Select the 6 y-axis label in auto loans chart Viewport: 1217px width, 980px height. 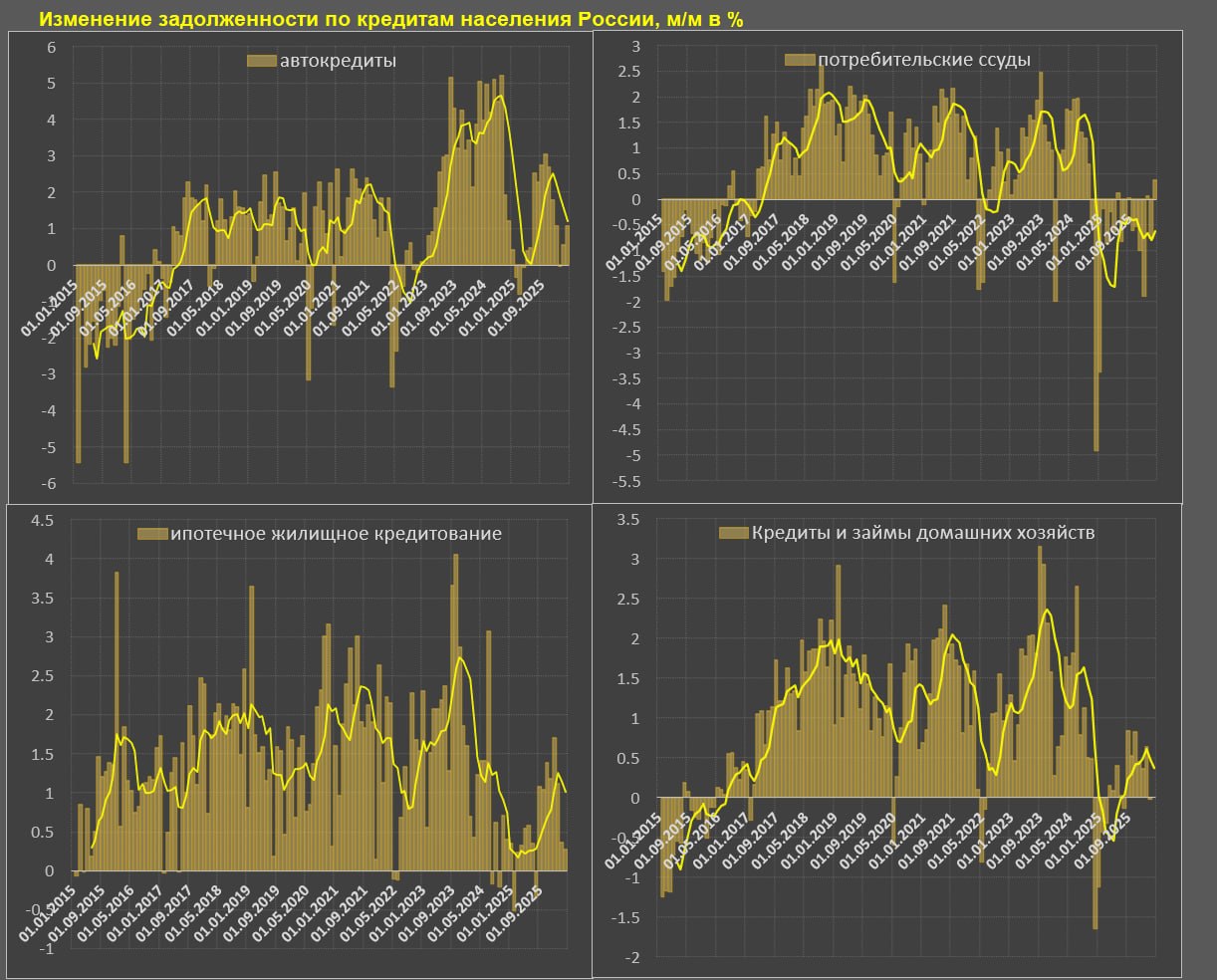tap(50, 48)
